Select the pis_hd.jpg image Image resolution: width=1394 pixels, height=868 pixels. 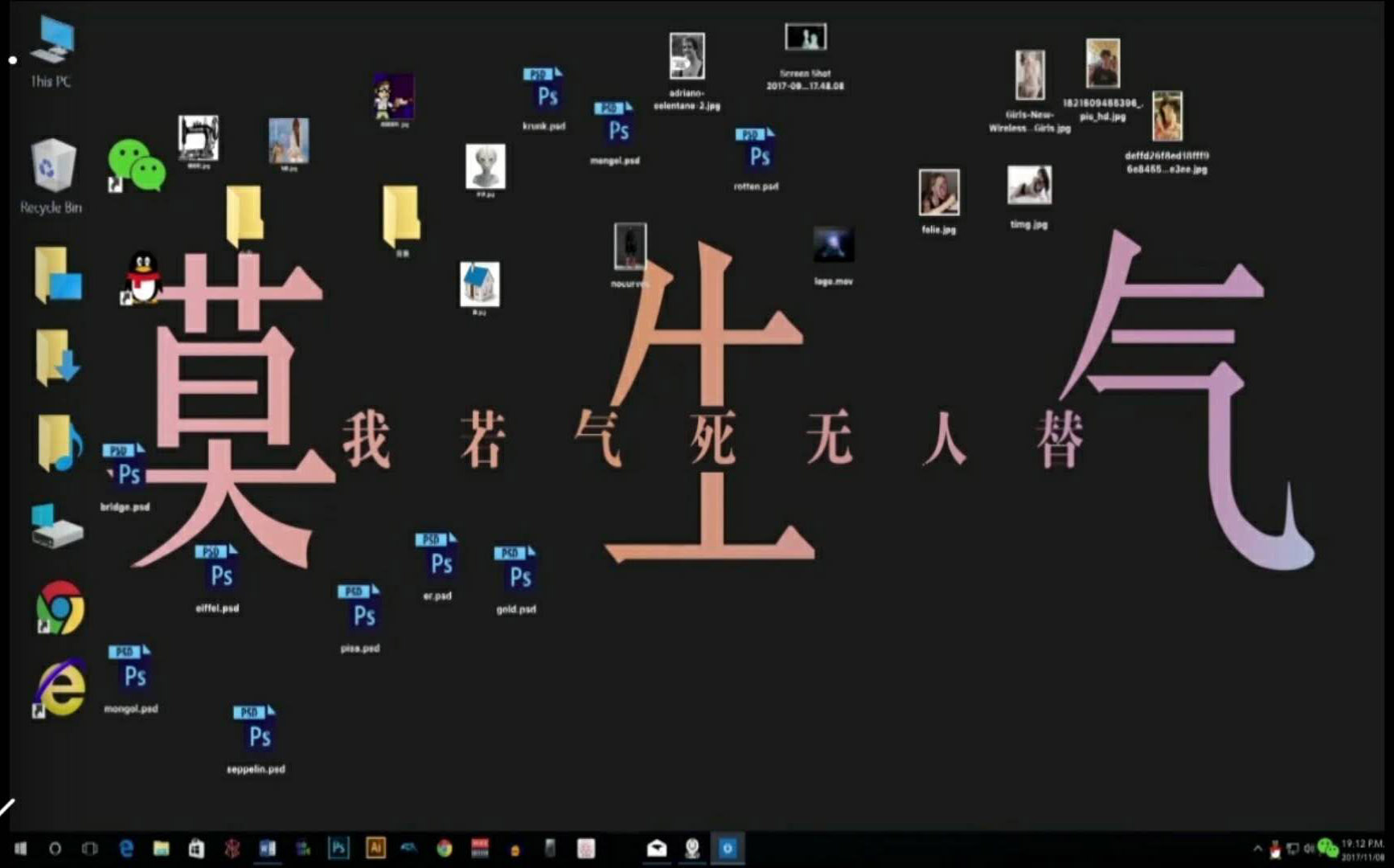pyautogui.click(x=1103, y=80)
